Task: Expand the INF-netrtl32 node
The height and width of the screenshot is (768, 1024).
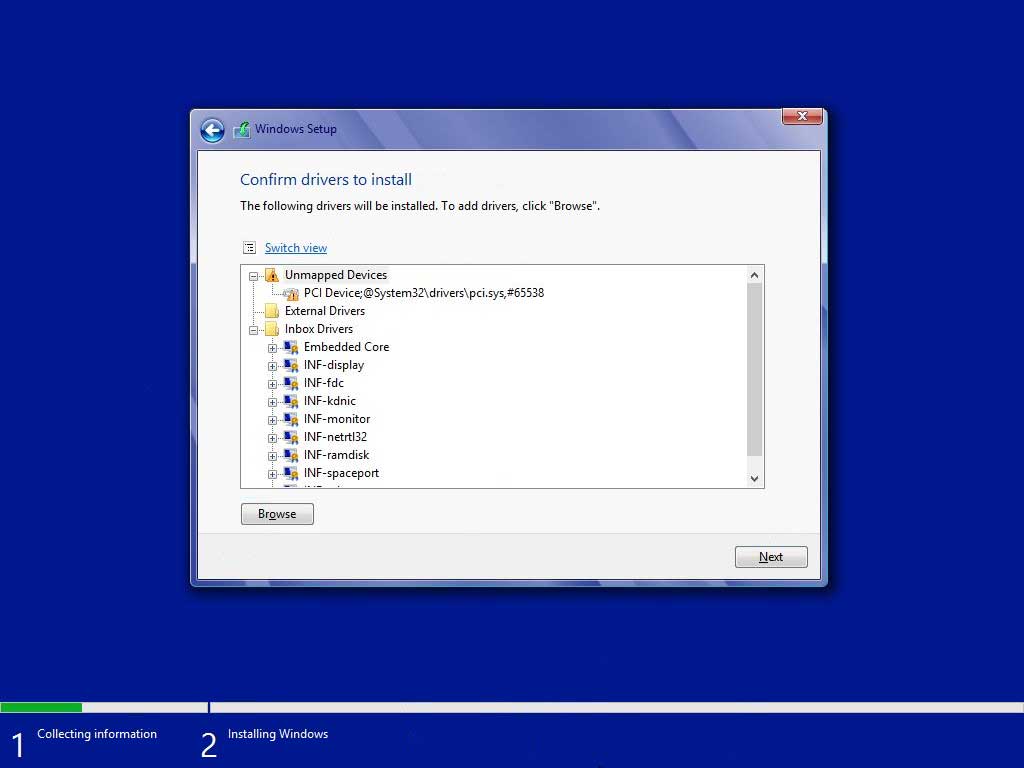Action: pyautogui.click(x=272, y=438)
